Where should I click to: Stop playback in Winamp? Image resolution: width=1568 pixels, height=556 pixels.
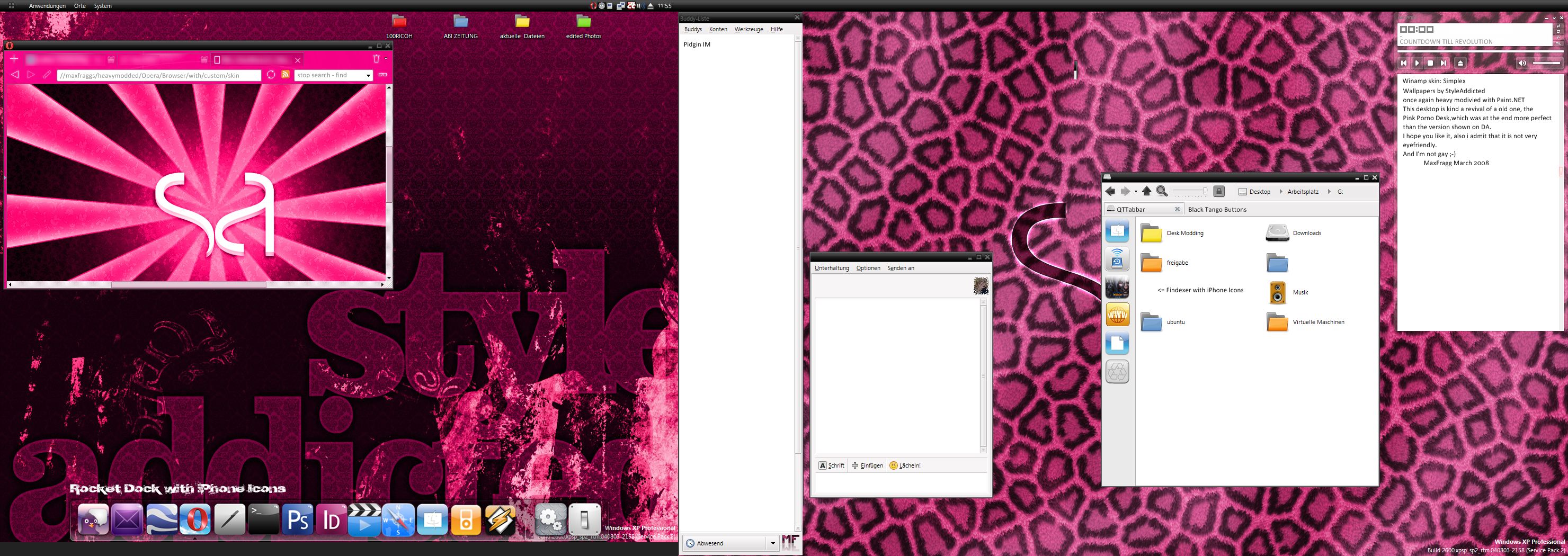pyautogui.click(x=1430, y=62)
